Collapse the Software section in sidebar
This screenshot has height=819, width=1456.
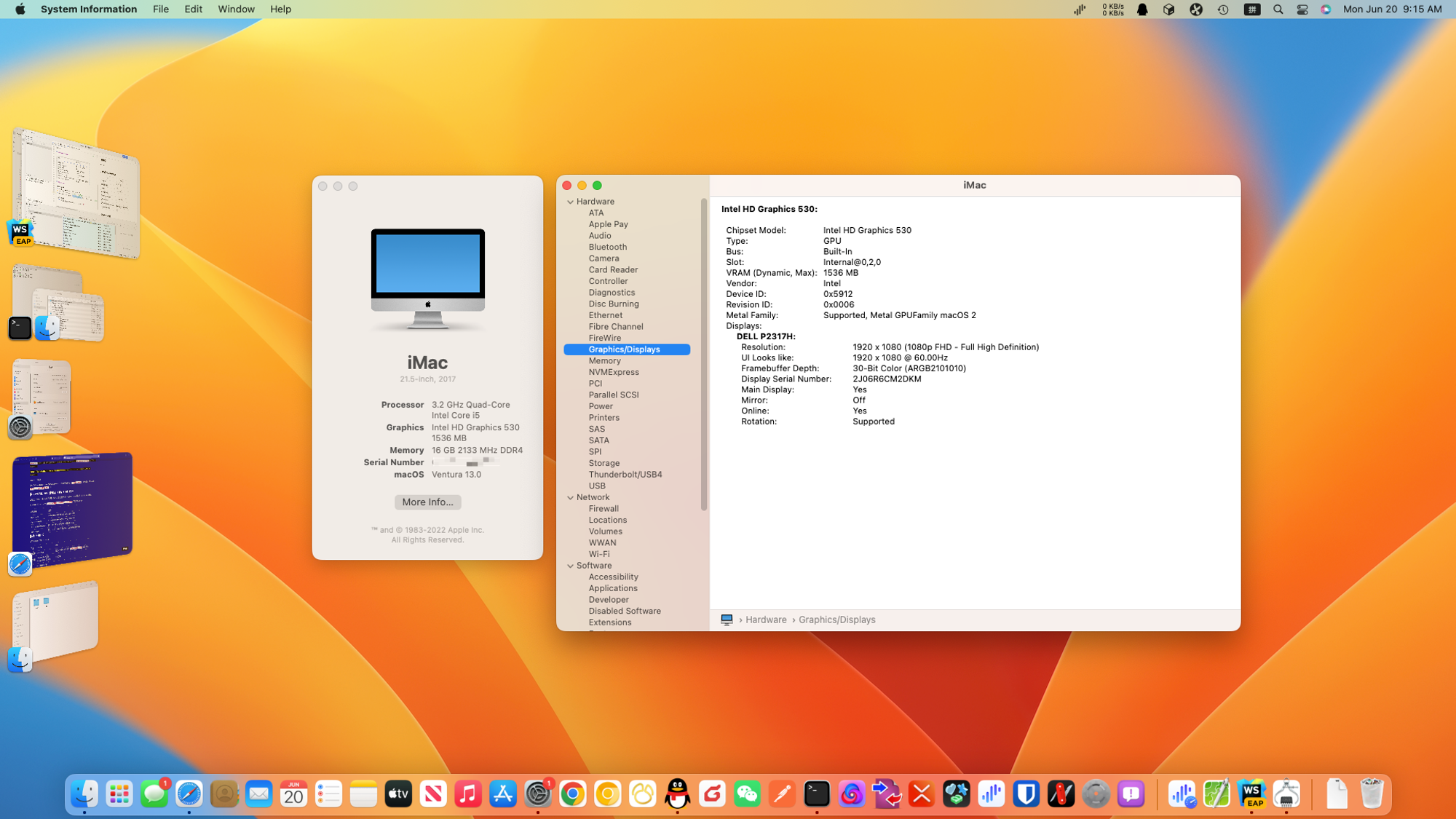(x=571, y=566)
